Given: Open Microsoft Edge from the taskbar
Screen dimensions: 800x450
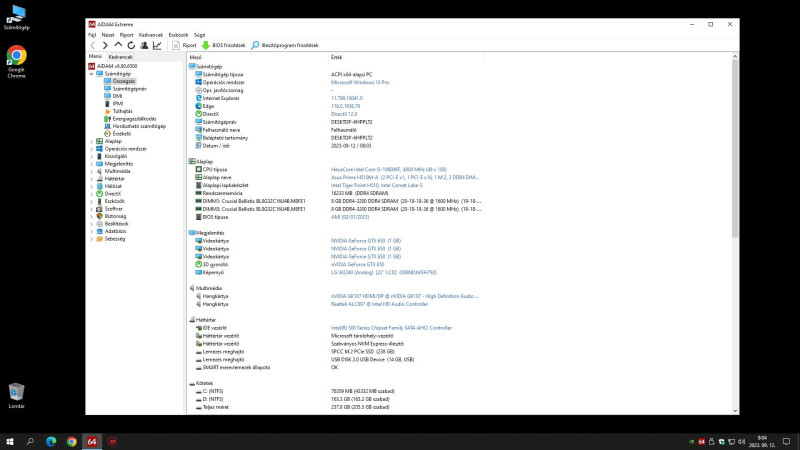Looking at the screenshot, I should (51, 441).
